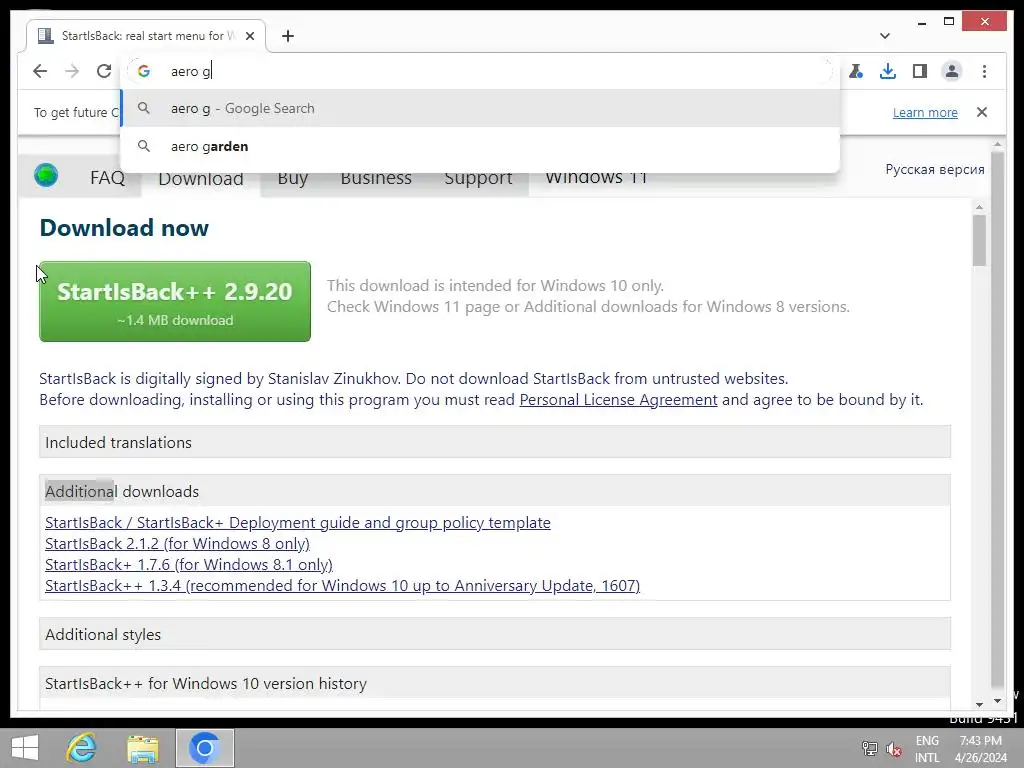Dismiss the notification bar with its X

[982, 112]
